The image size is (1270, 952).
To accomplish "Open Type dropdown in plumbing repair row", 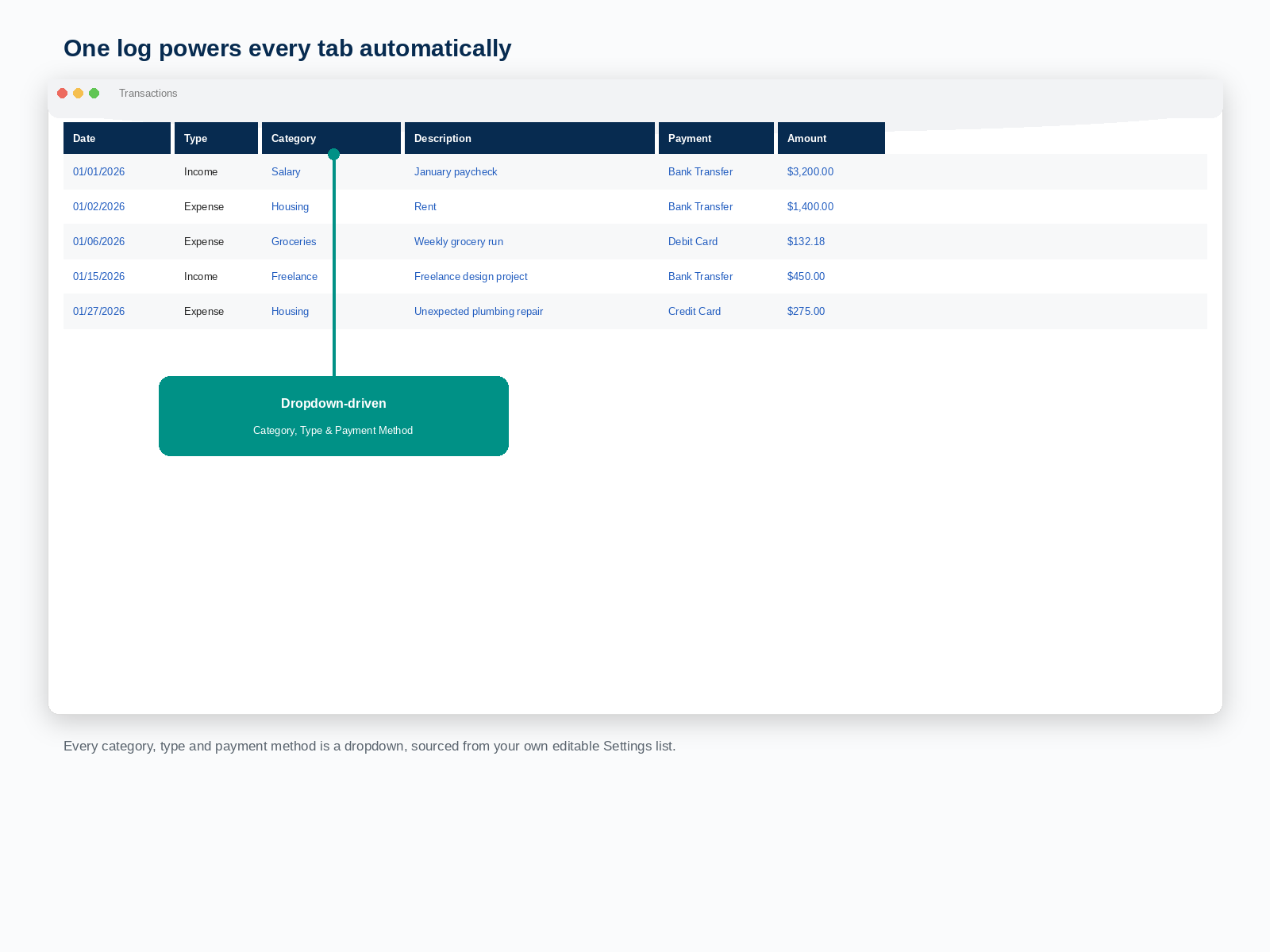I will point(204,312).
